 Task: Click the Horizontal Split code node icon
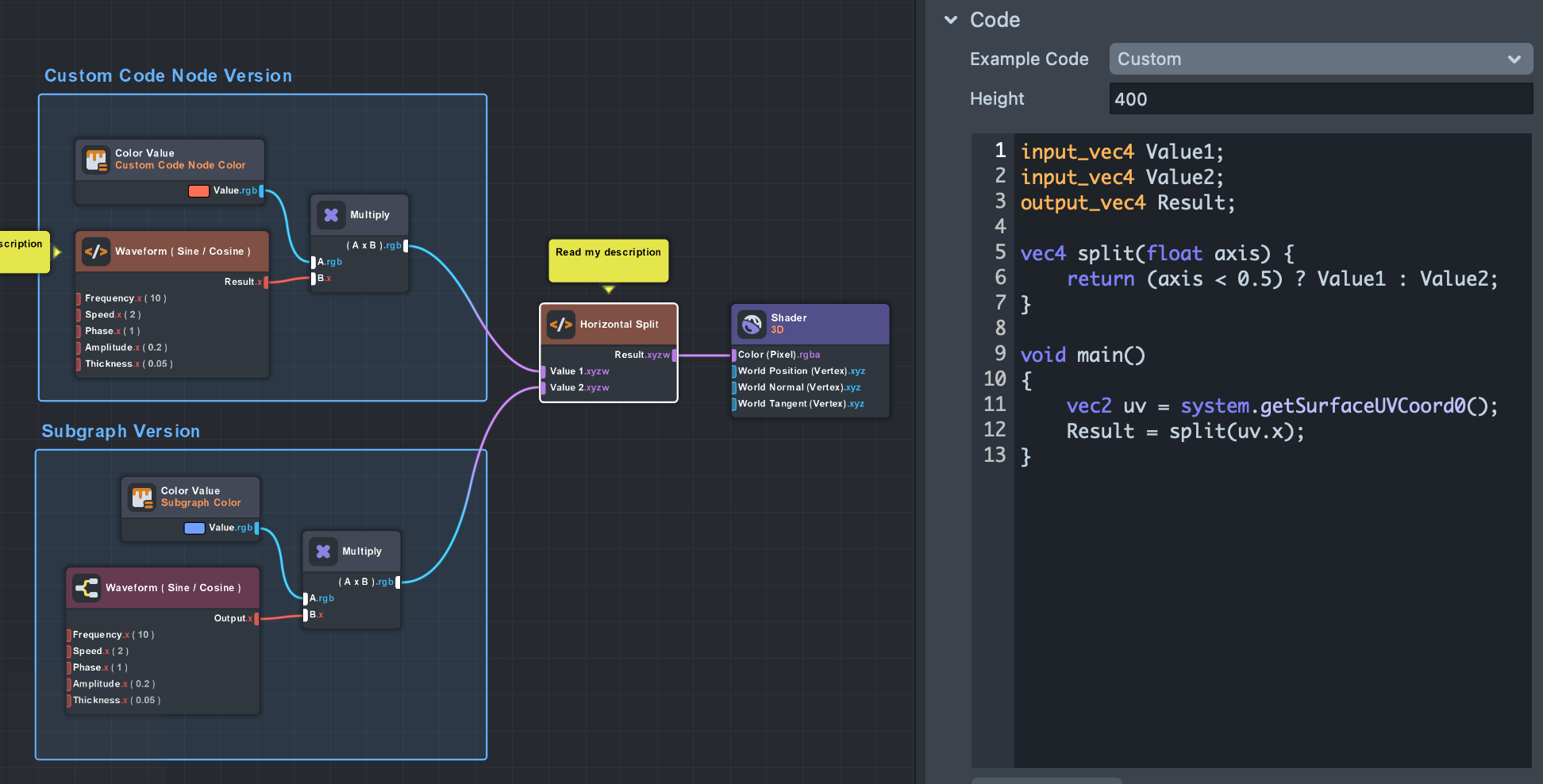[561, 325]
